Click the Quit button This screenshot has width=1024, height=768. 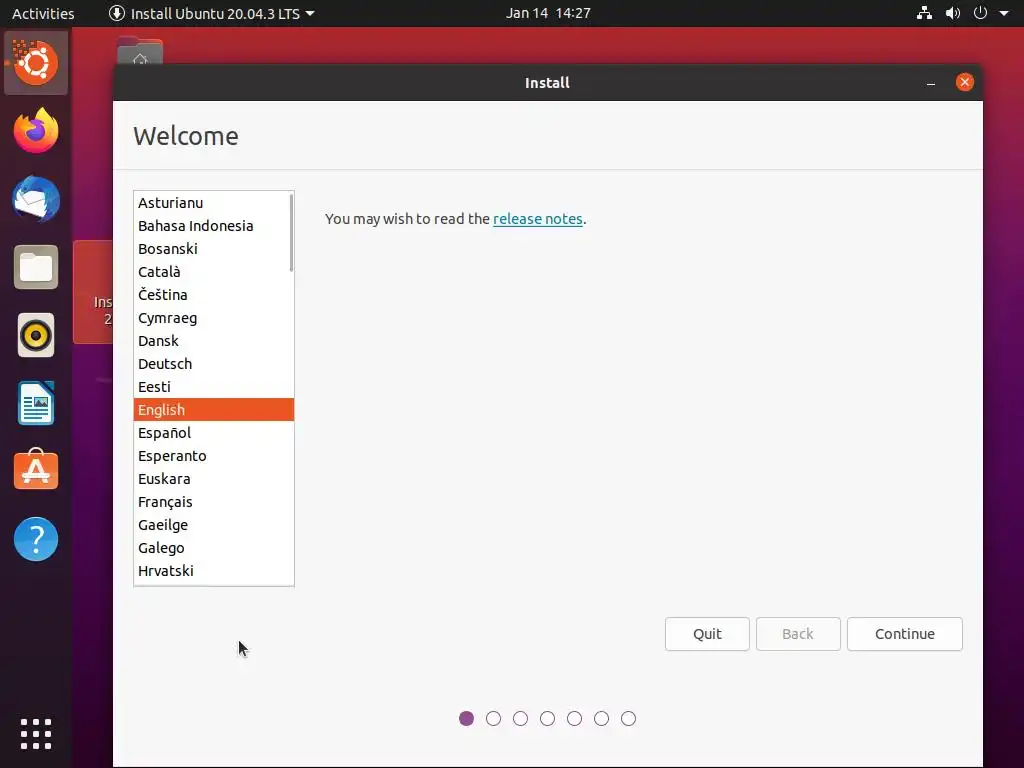point(707,634)
